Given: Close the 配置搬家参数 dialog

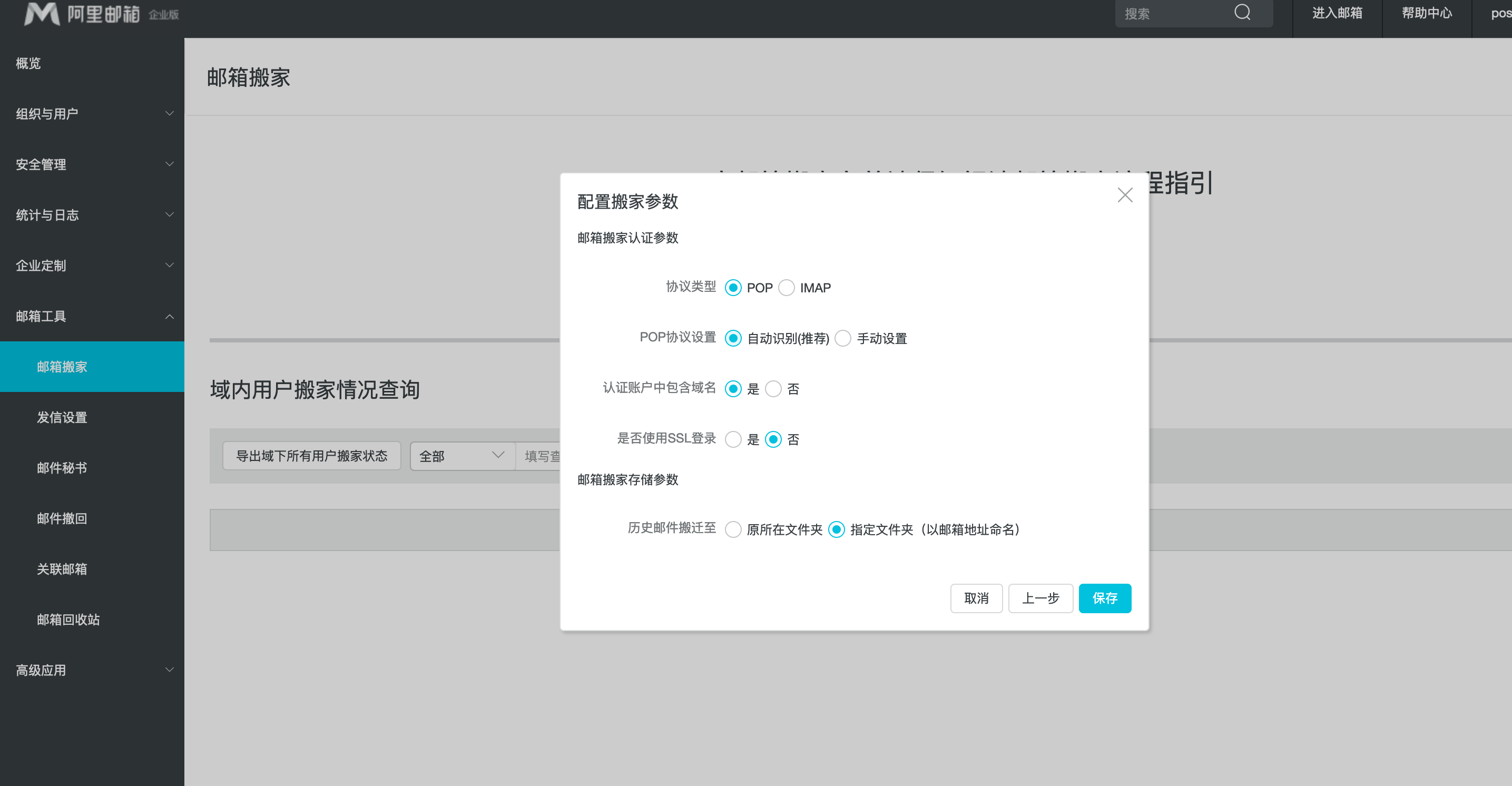Looking at the screenshot, I should point(1125,195).
